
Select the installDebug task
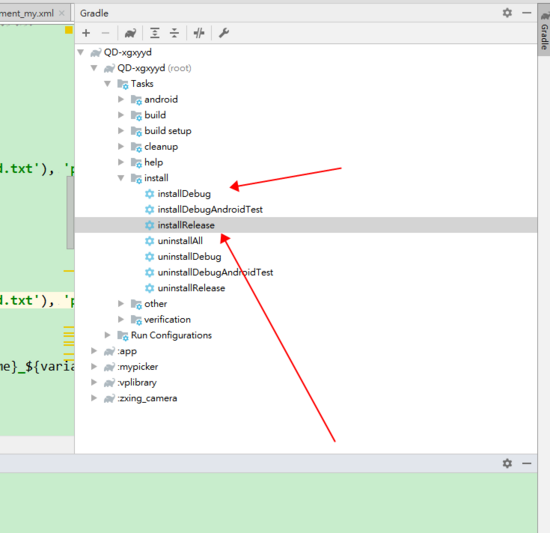point(184,194)
